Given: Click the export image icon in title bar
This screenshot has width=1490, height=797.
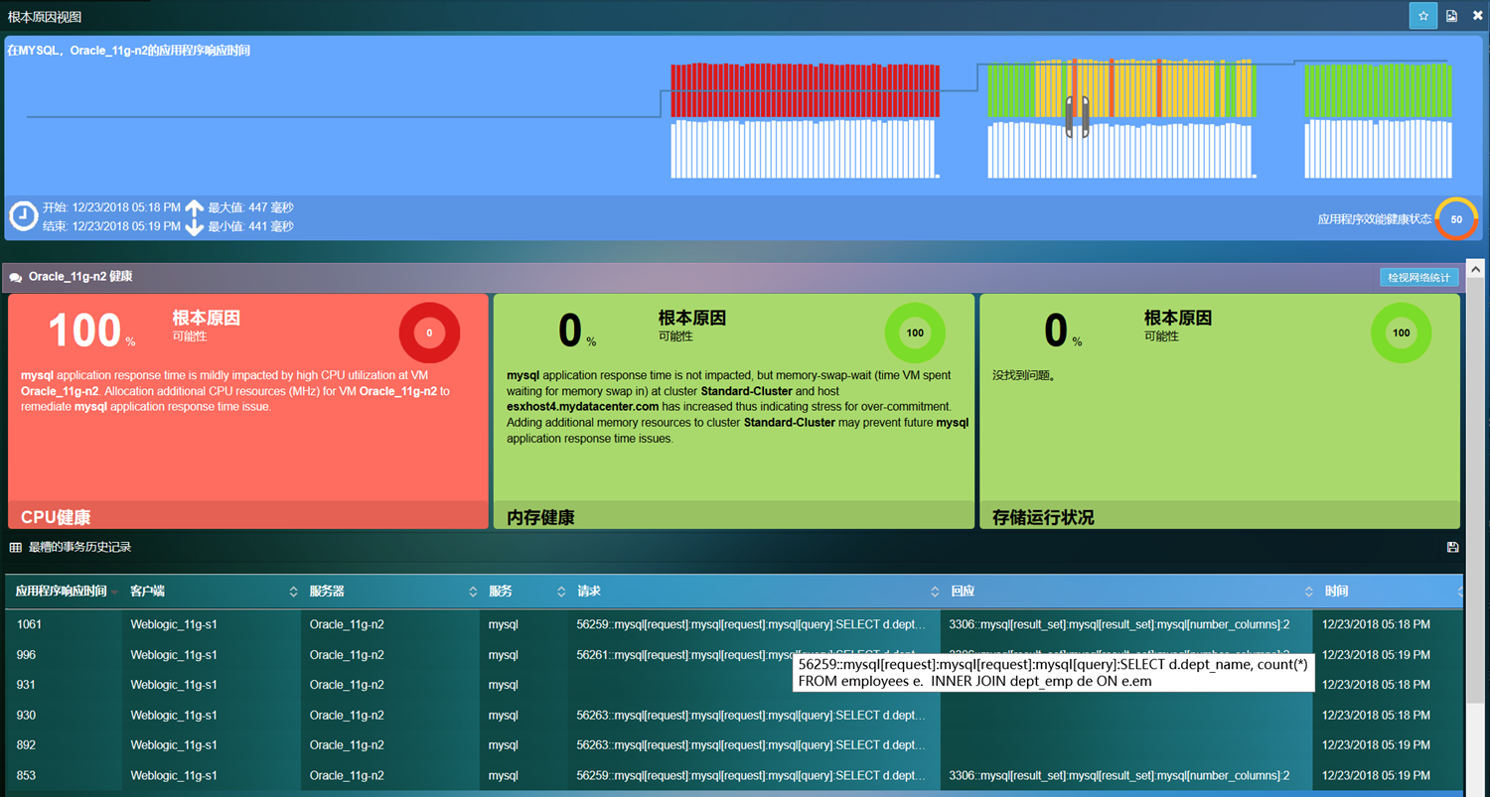Looking at the screenshot, I should (x=1452, y=16).
